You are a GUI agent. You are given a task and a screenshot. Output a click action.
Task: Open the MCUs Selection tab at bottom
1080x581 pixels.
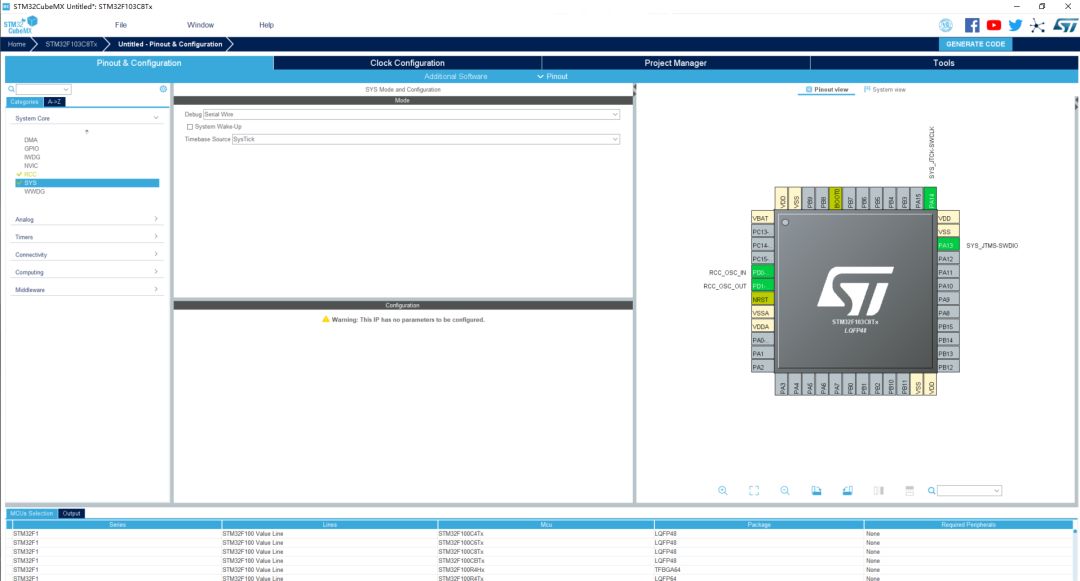coord(31,514)
